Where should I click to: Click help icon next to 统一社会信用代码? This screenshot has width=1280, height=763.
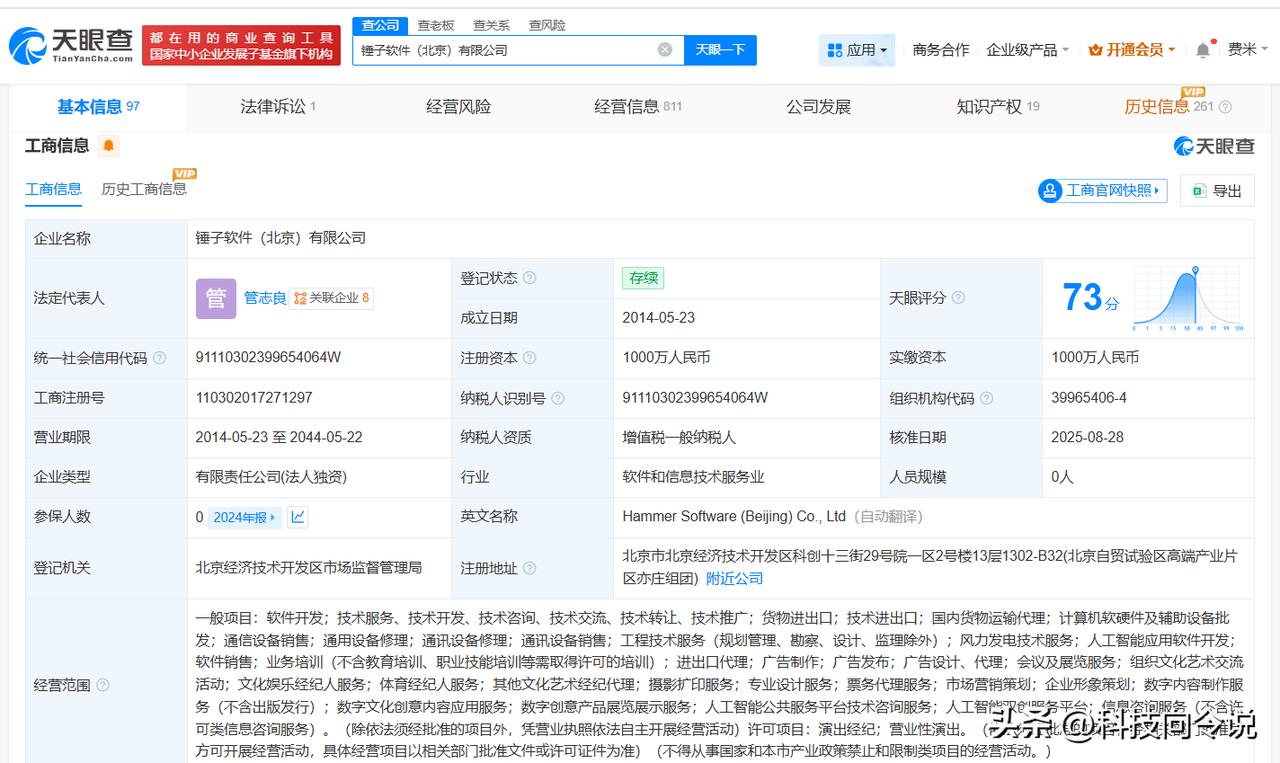coord(160,357)
